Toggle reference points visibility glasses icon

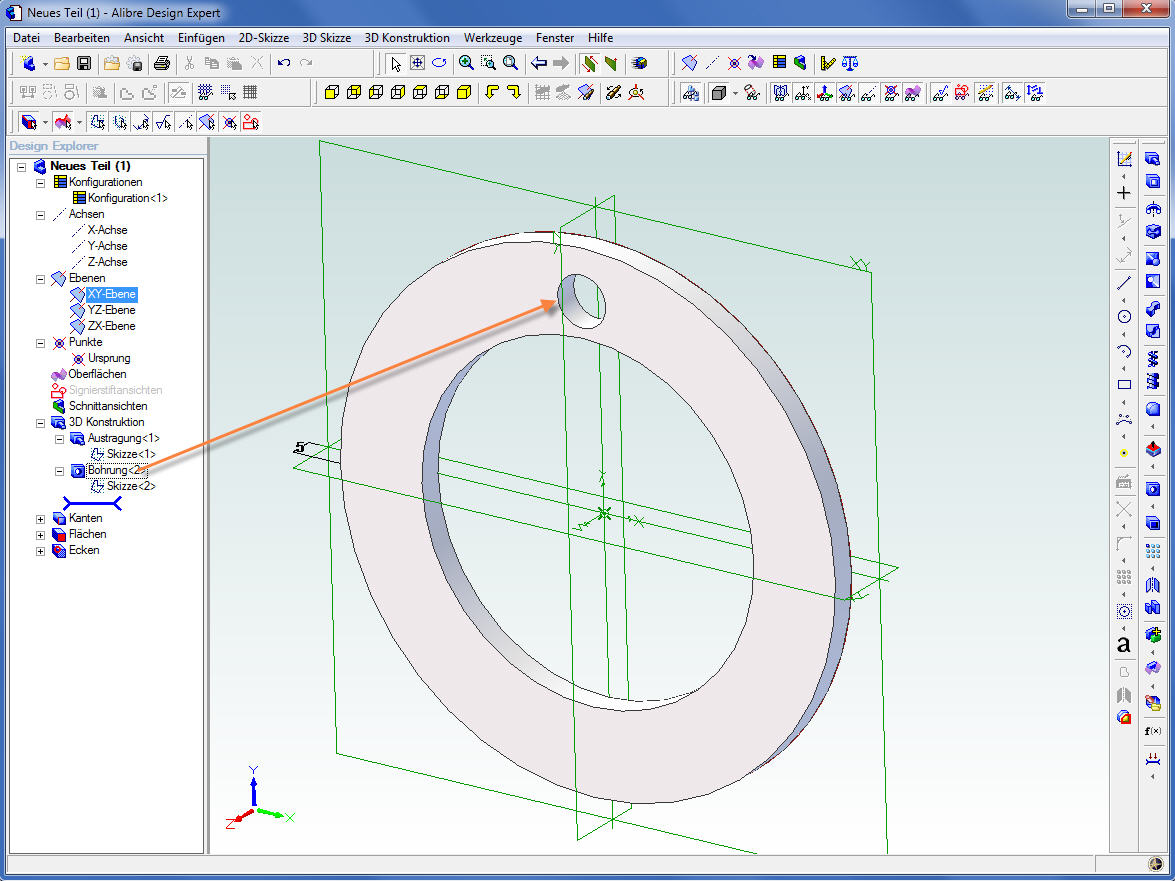click(x=890, y=93)
